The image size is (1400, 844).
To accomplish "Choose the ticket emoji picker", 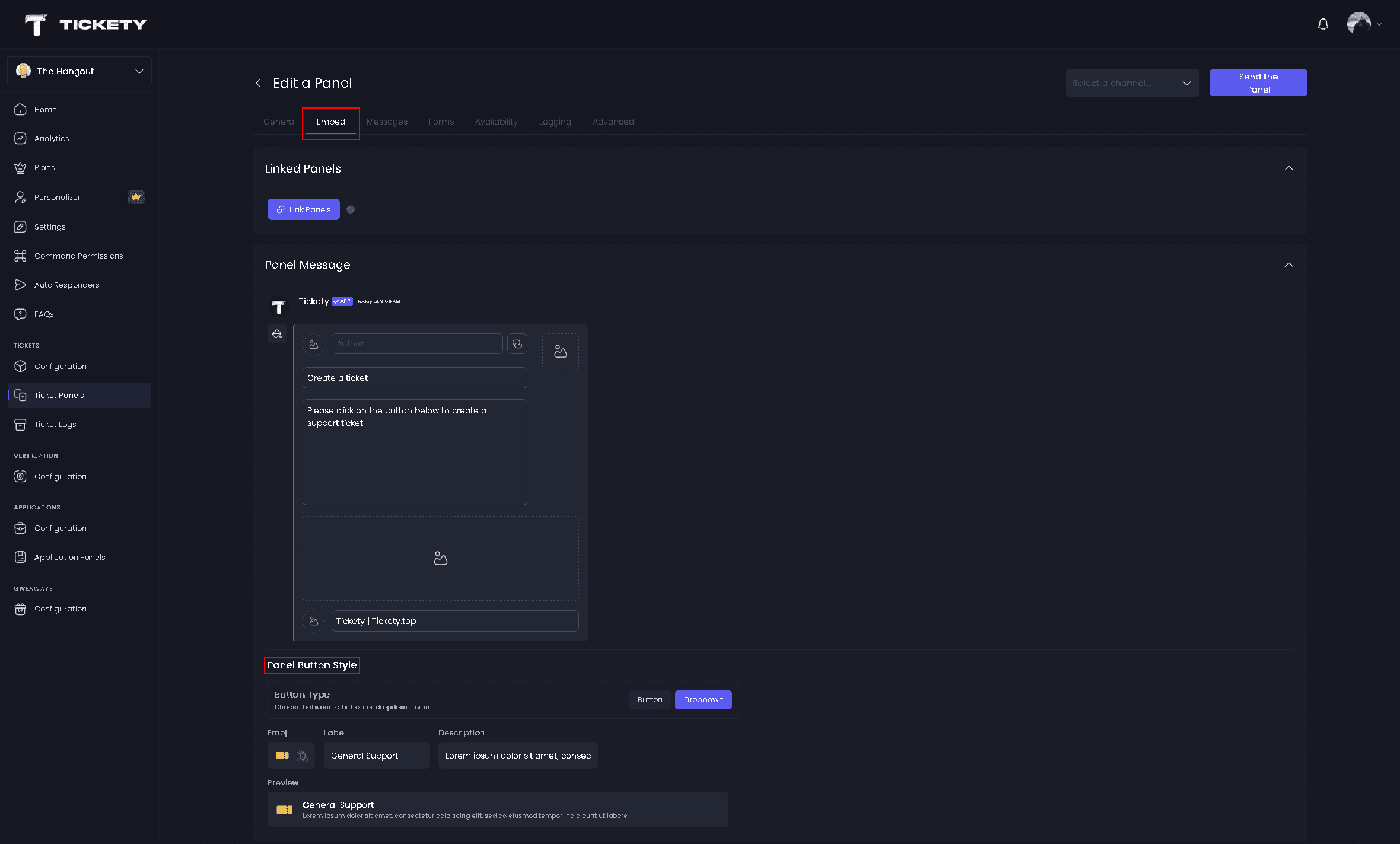I will [x=282, y=755].
